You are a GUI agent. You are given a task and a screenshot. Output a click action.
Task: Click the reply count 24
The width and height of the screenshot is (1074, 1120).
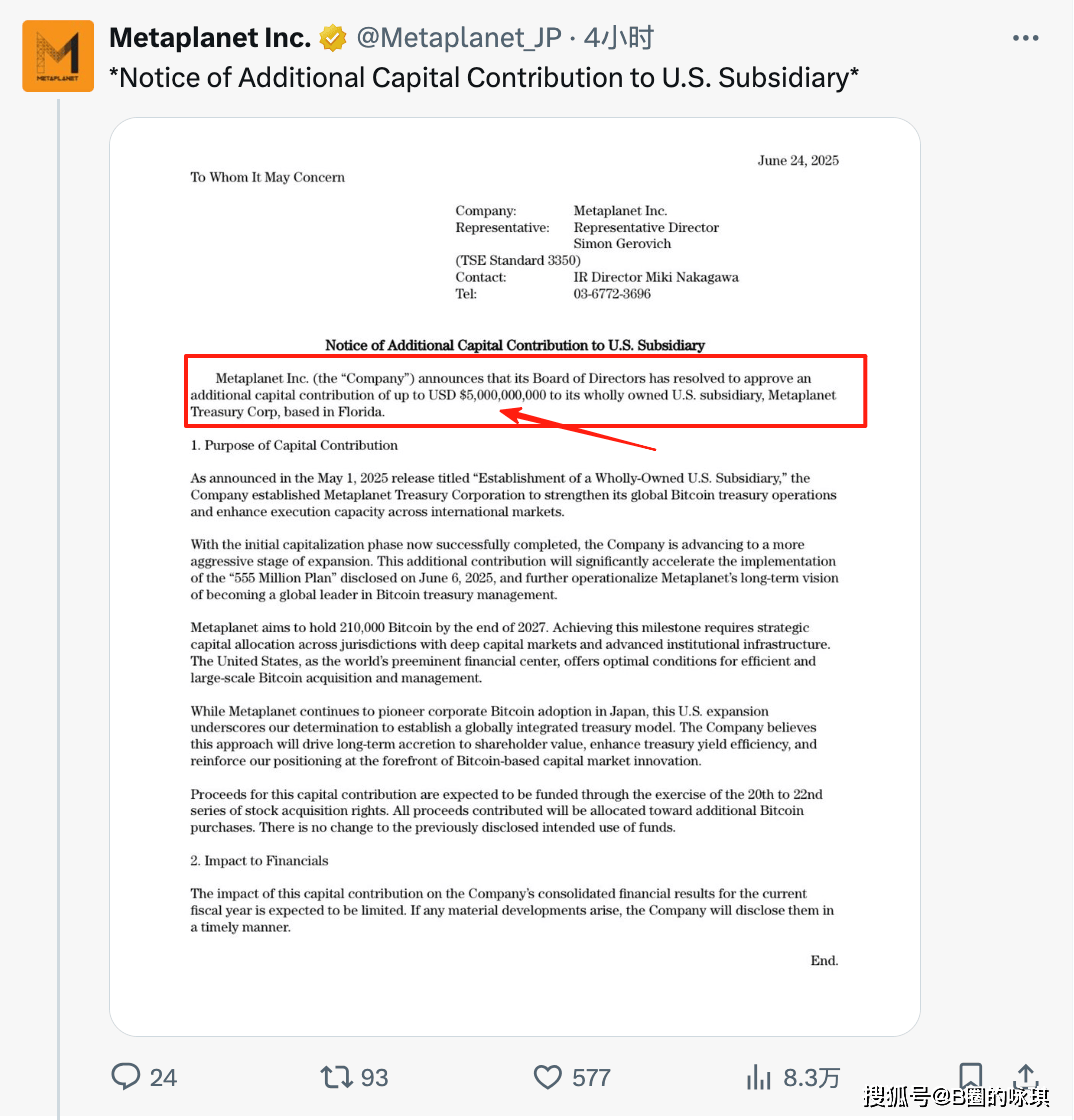click(x=163, y=1077)
